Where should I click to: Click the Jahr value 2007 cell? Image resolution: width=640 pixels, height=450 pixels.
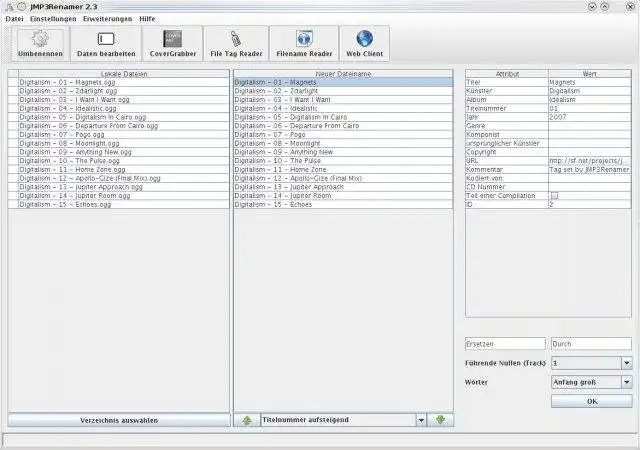click(x=589, y=117)
